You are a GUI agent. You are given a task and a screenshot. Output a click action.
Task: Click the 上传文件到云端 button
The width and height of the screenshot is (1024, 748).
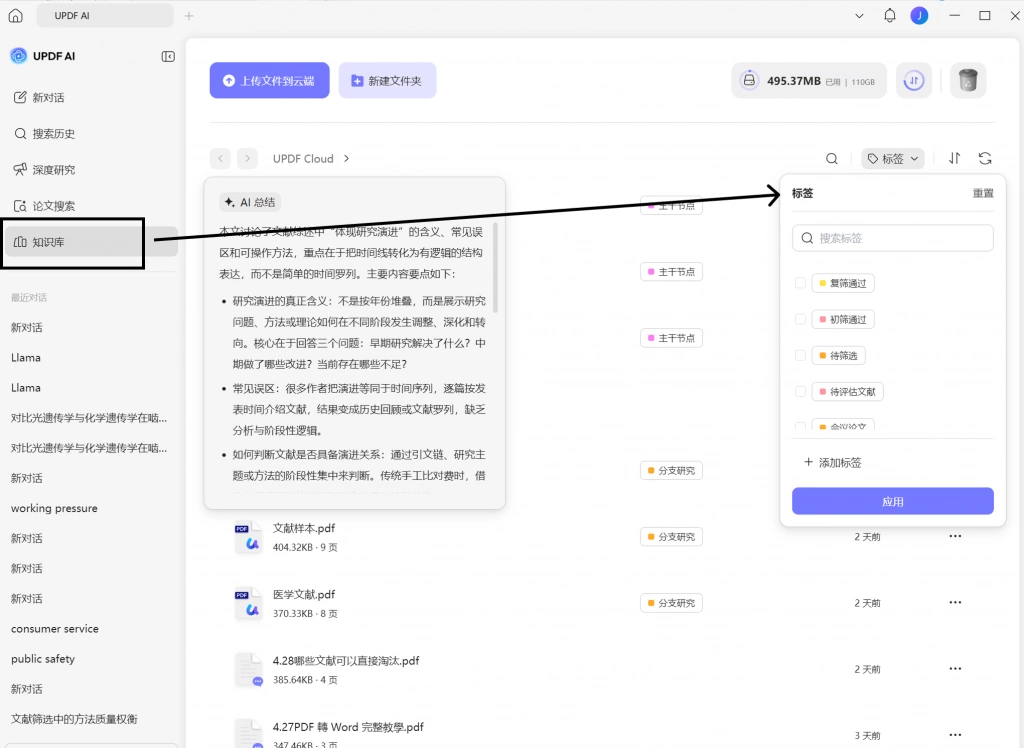click(269, 80)
